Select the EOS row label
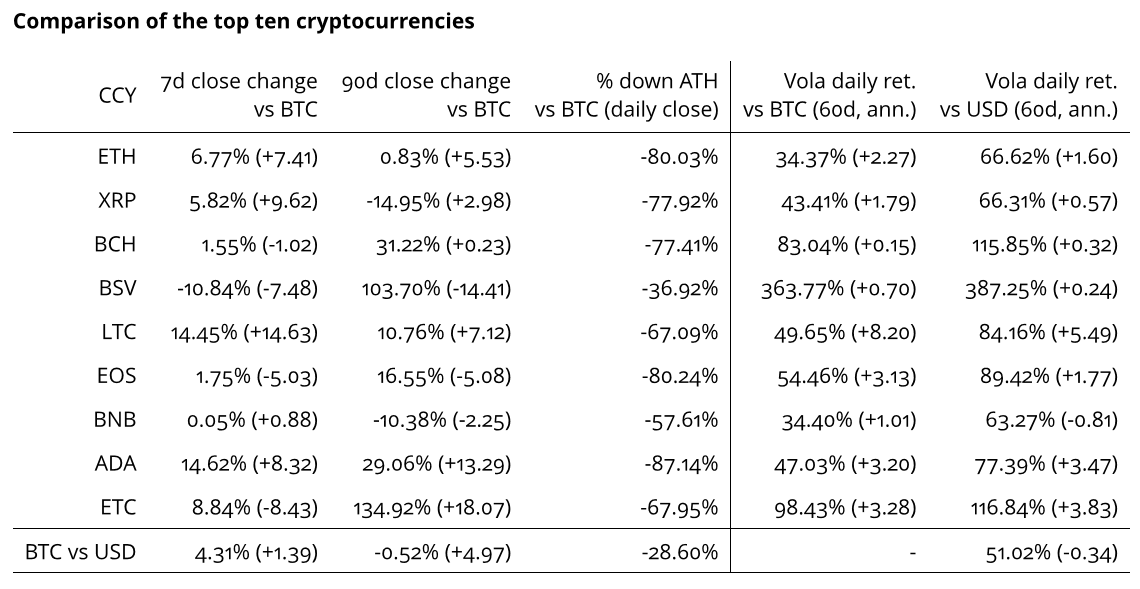Image resolution: width=1140 pixels, height=589 pixels. pos(117,376)
